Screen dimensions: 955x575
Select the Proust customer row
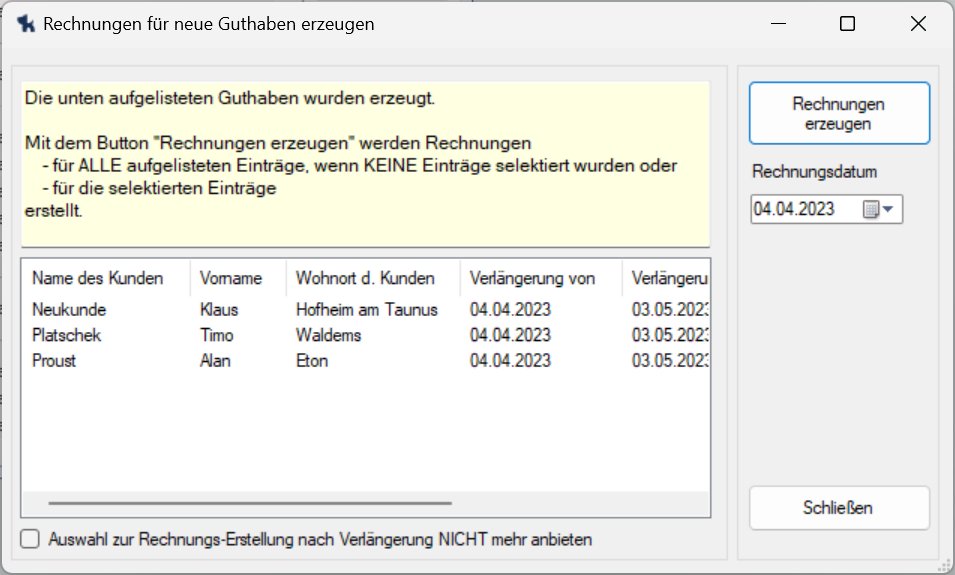click(54, 360)
